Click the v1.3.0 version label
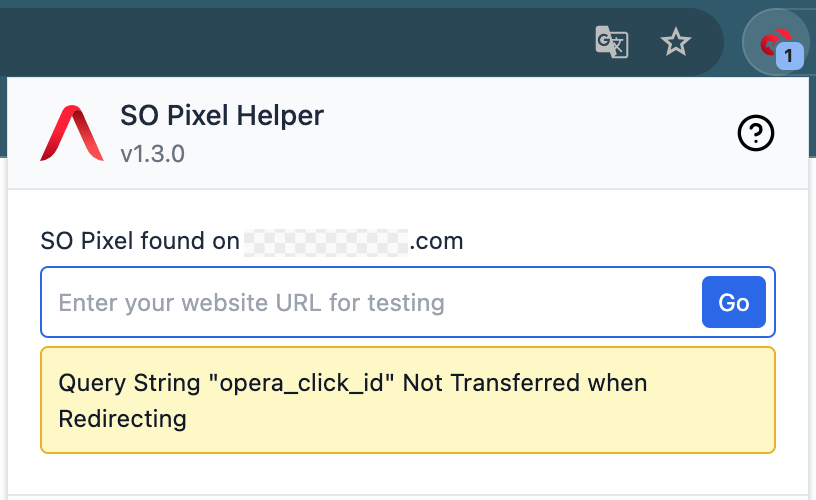Screen dimensions: 816x500 [x=152, y=155]
